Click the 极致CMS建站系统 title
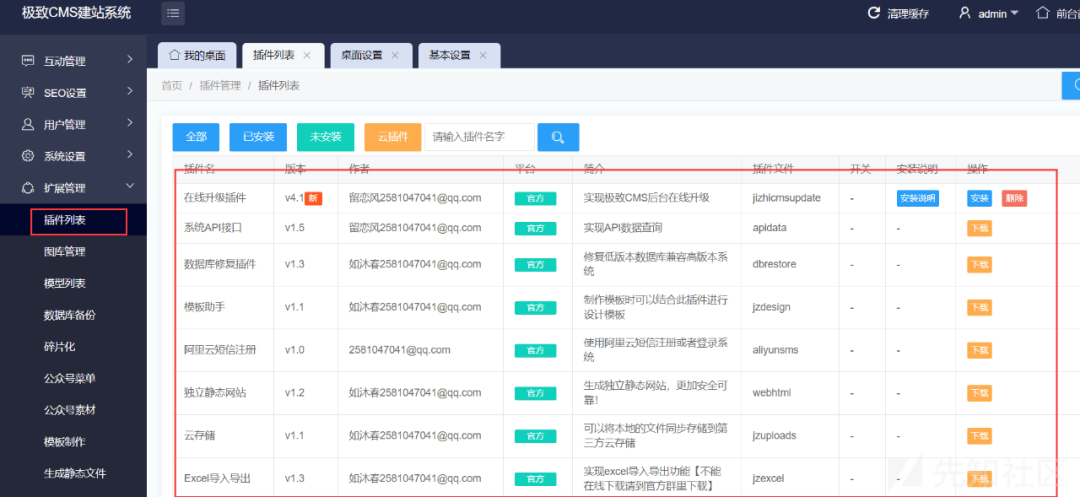Image resolution: width=1080 pixels, height=497 pixels. (x=76, y=13)
